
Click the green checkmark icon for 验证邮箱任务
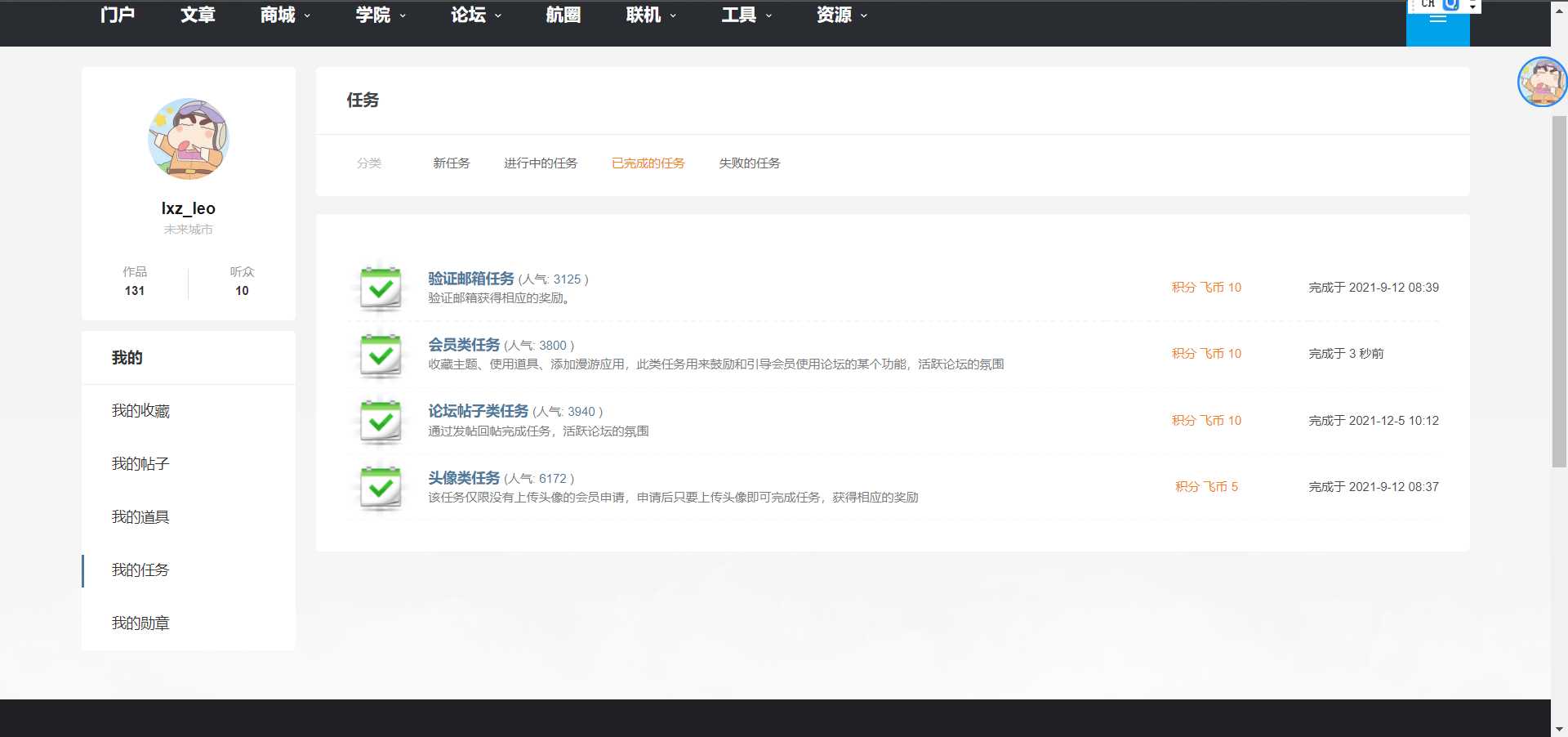click(381, 288)
